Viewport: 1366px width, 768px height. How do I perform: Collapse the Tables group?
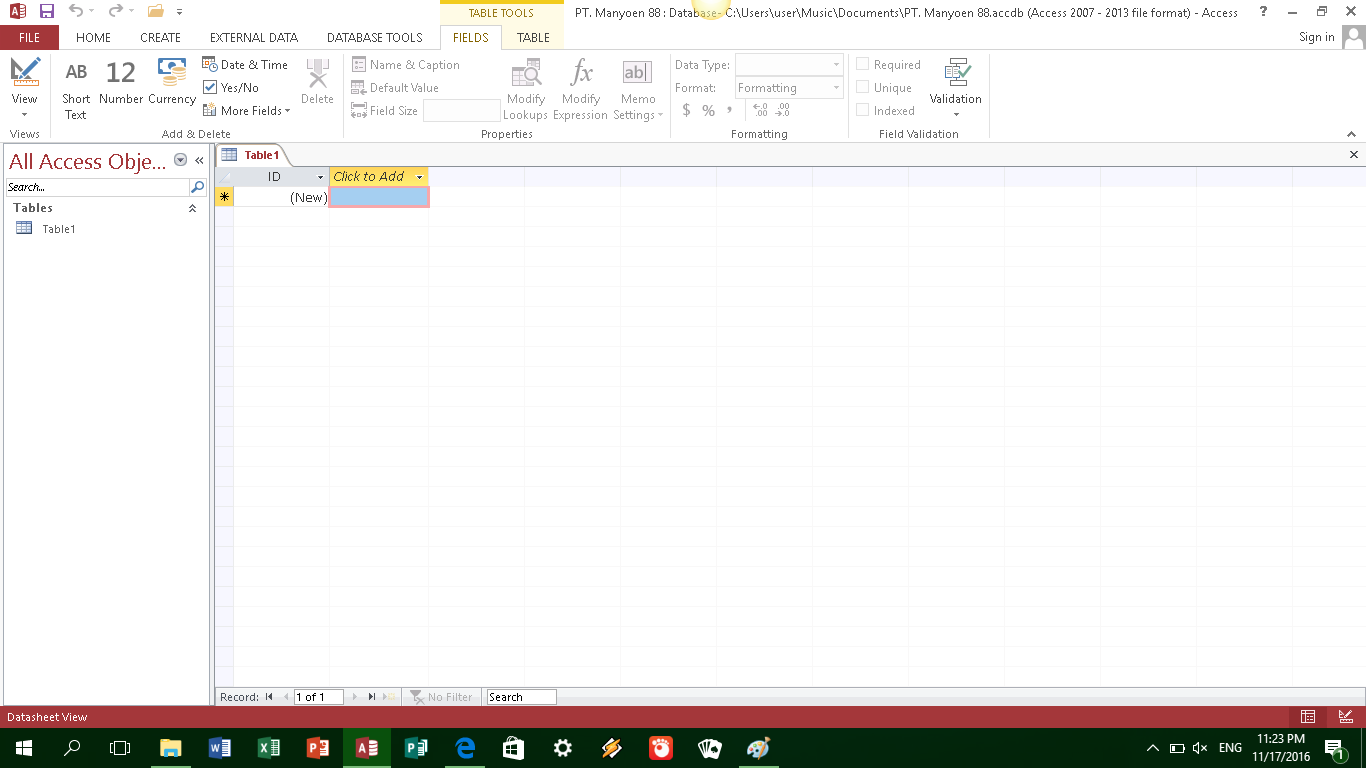192,208
